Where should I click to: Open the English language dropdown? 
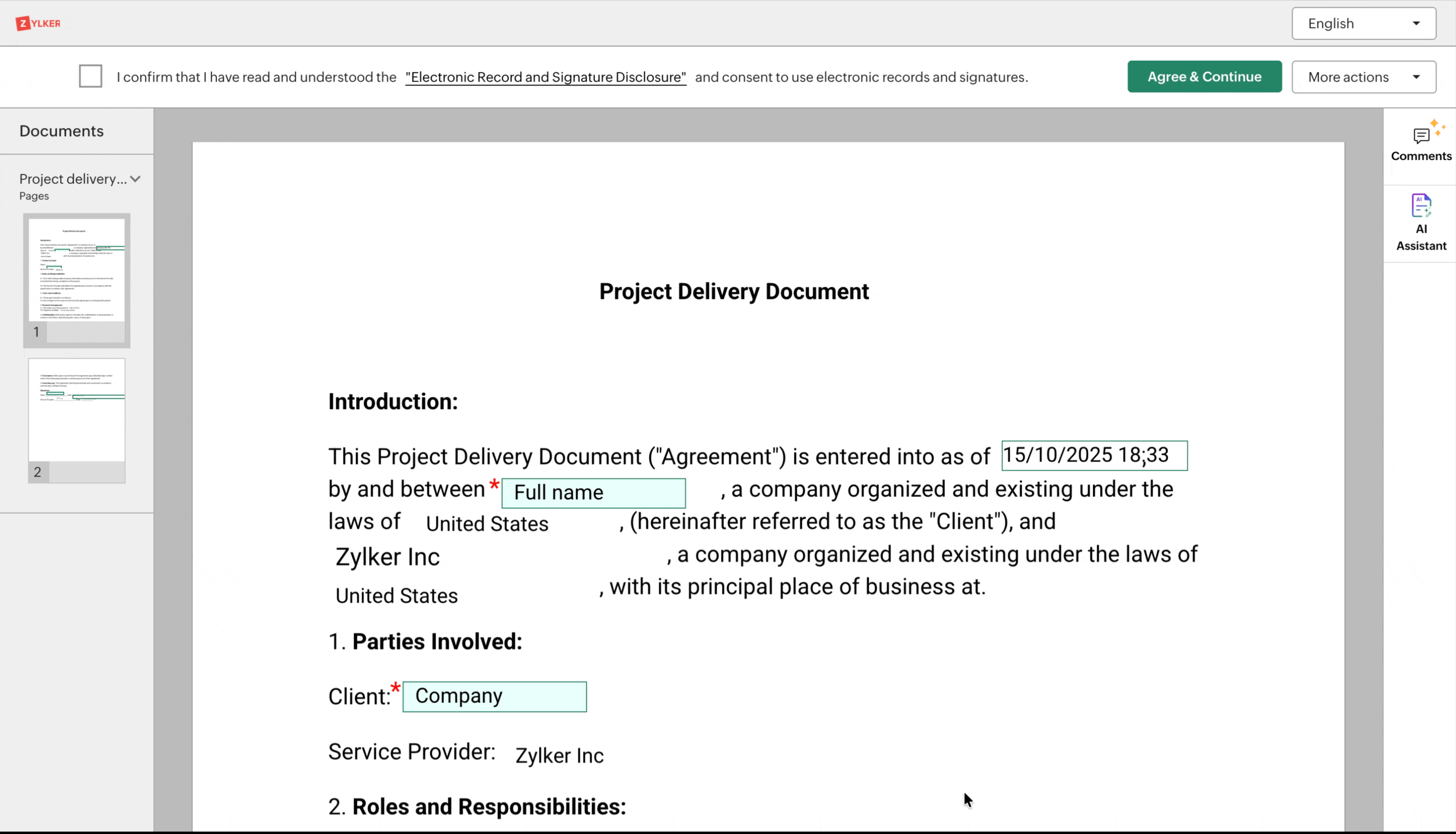(x=1363, y=24)
